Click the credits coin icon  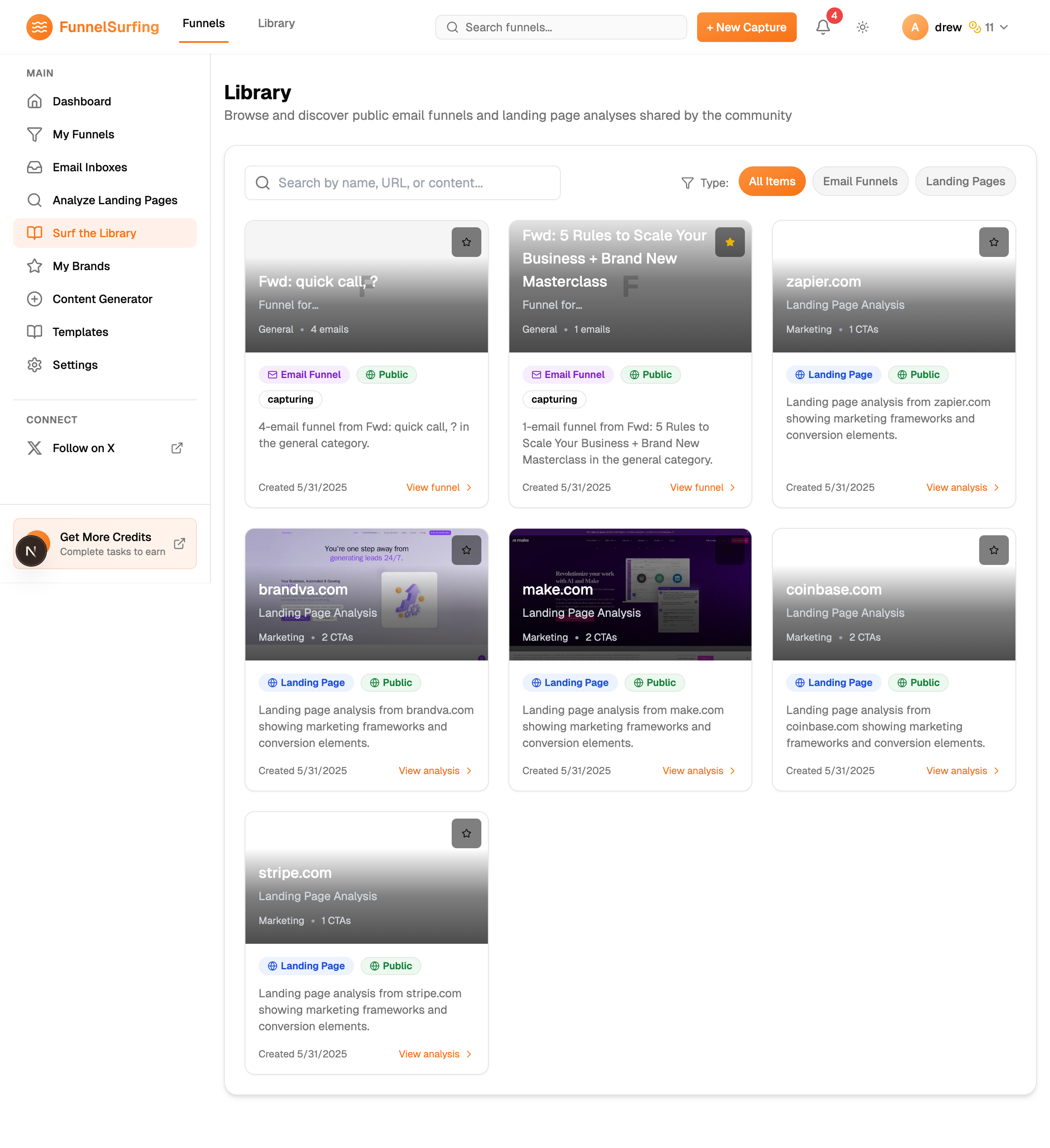[x=974, y=27]
